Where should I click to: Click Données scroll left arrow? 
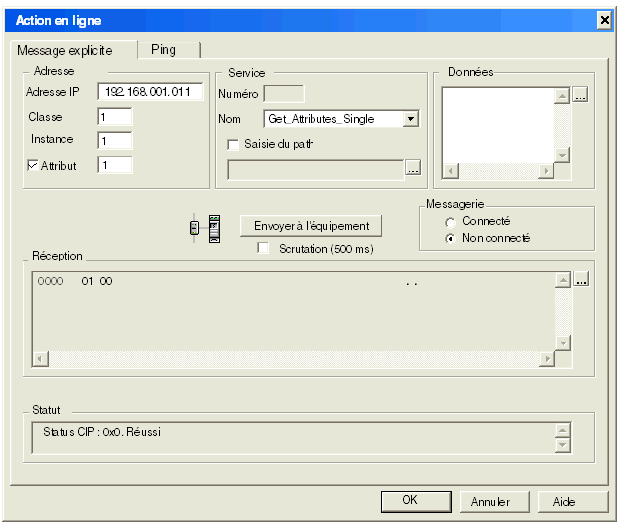pos(450,171)
